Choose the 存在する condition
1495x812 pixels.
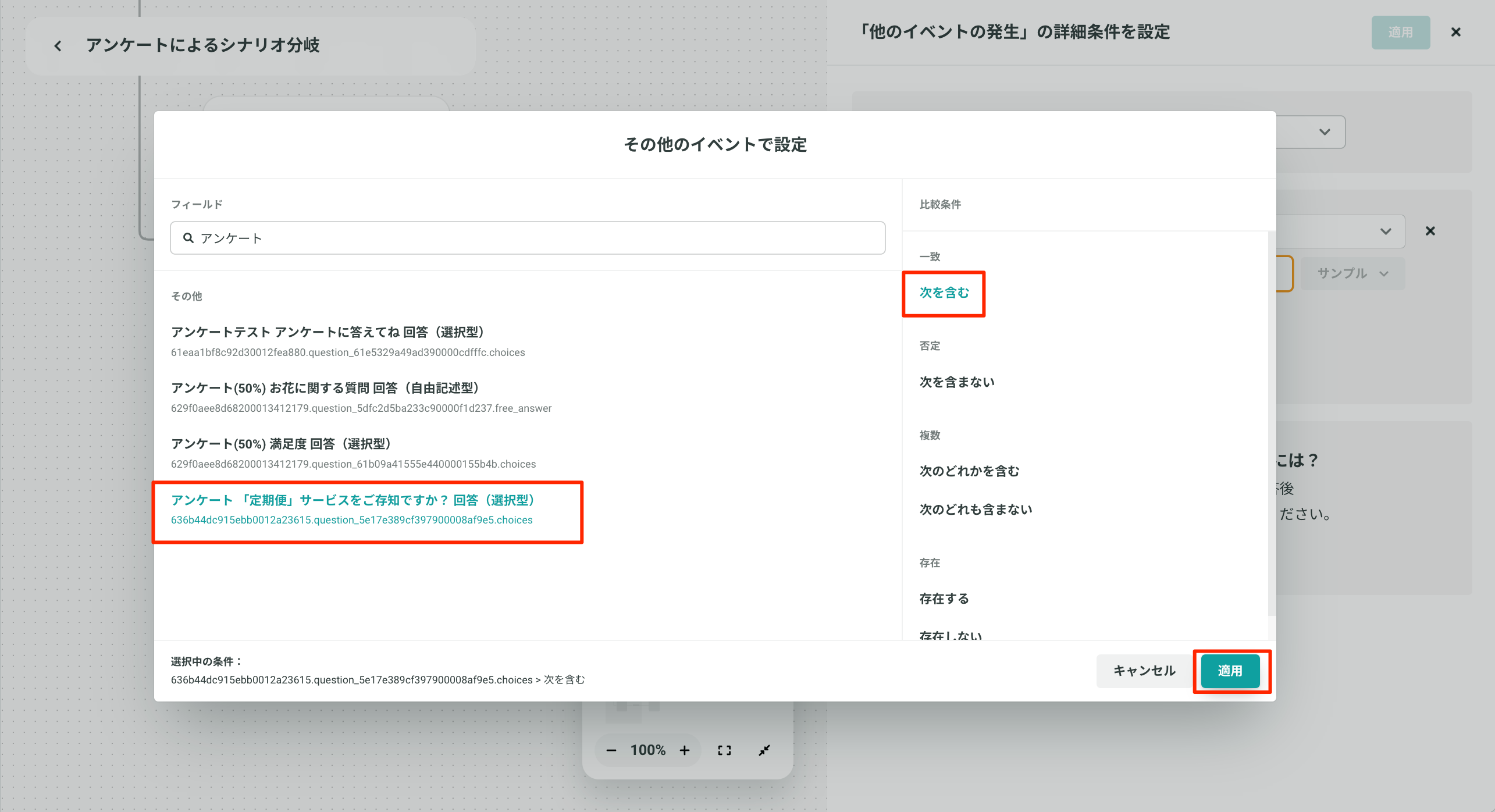pyautogui.click(x=944, y=599)
